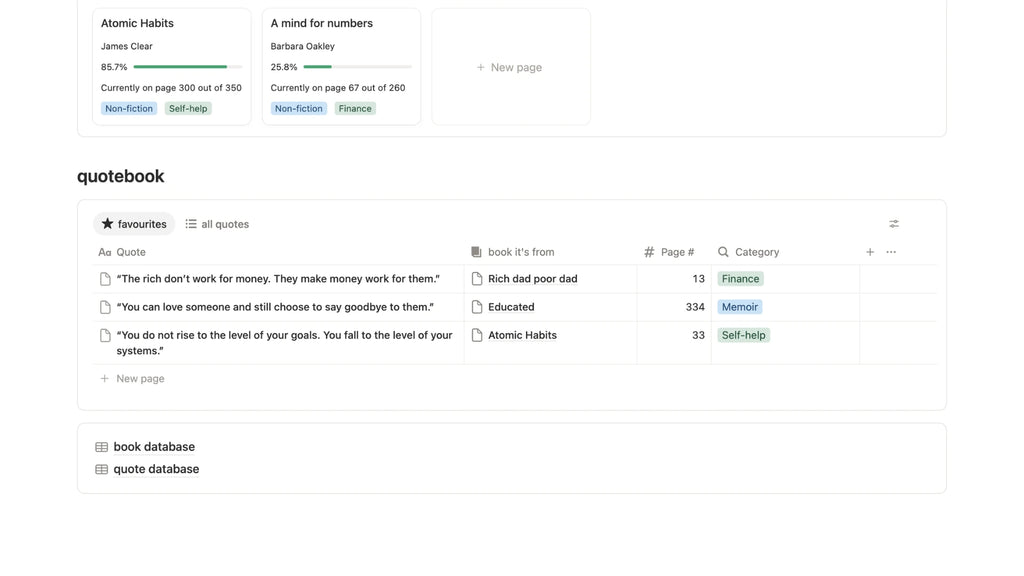Click the star icon in favourites tab
Screen dimensions: 1024x576
click(x=108, y=223)
